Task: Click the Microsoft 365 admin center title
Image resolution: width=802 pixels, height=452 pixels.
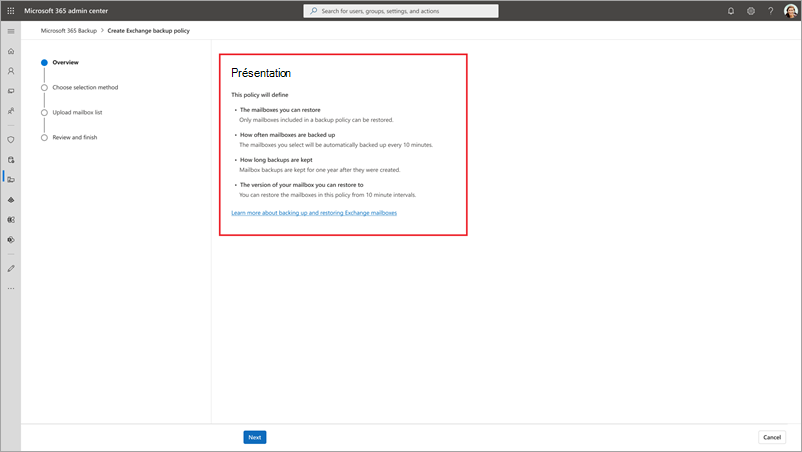Action: [x=66, y=11]
